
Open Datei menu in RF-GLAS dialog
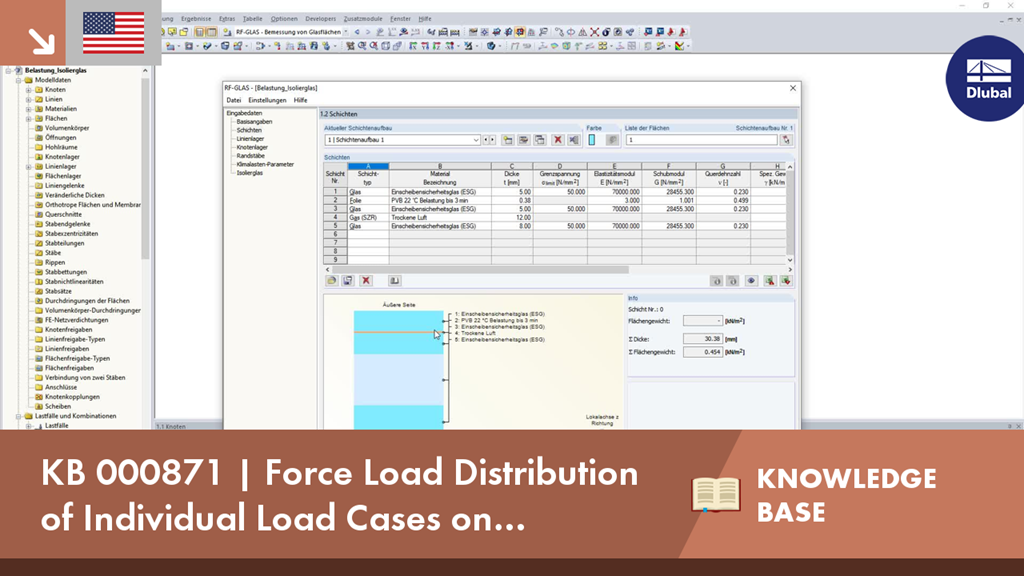coord(234,101)
